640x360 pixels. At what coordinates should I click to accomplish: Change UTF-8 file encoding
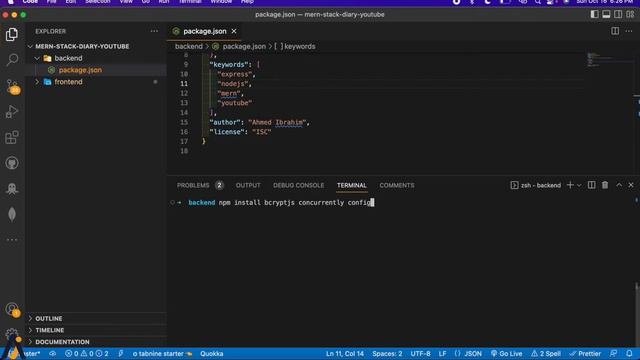point(420,353)
